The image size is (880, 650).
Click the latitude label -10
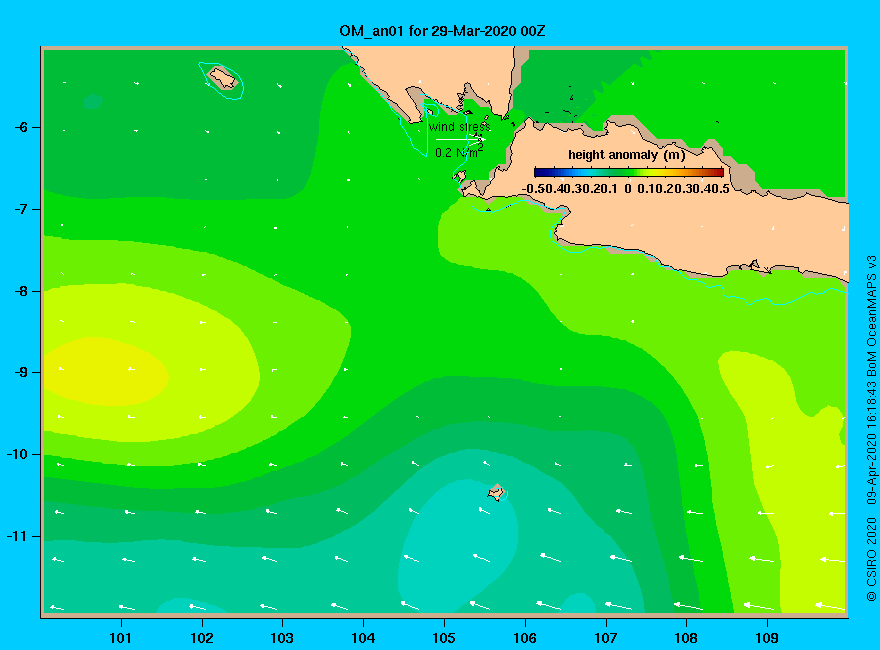point(17,454)
